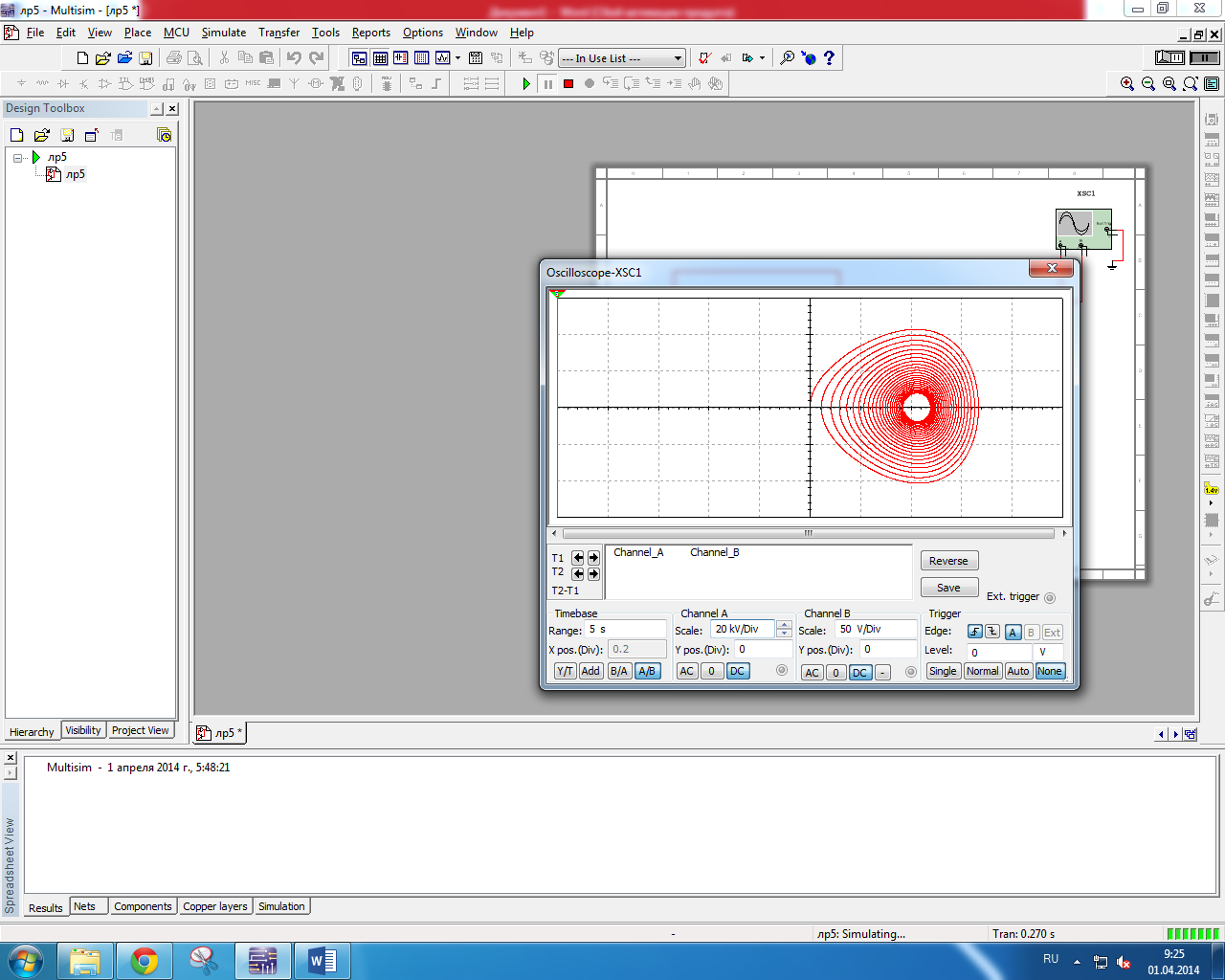Click the Timebase Range field
1225x980 pixels.
click(626, 630)
